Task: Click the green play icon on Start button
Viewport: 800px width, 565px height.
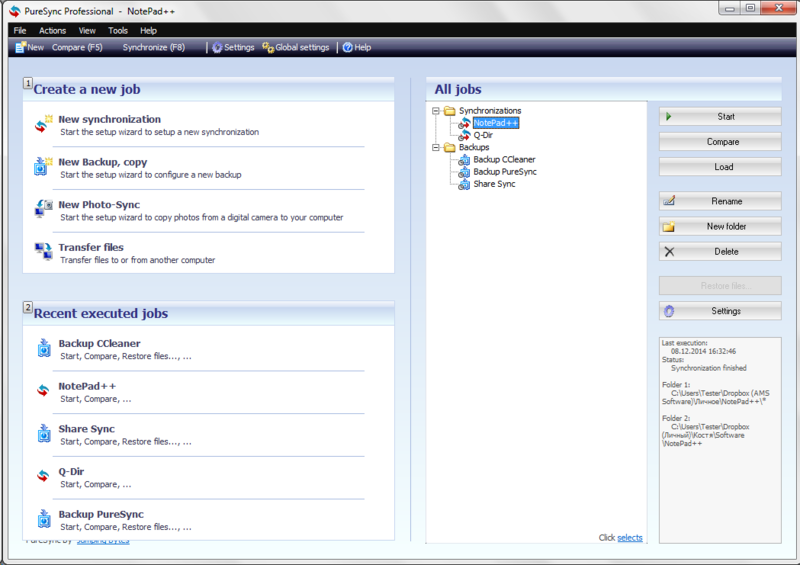Action: pos(668,117)
